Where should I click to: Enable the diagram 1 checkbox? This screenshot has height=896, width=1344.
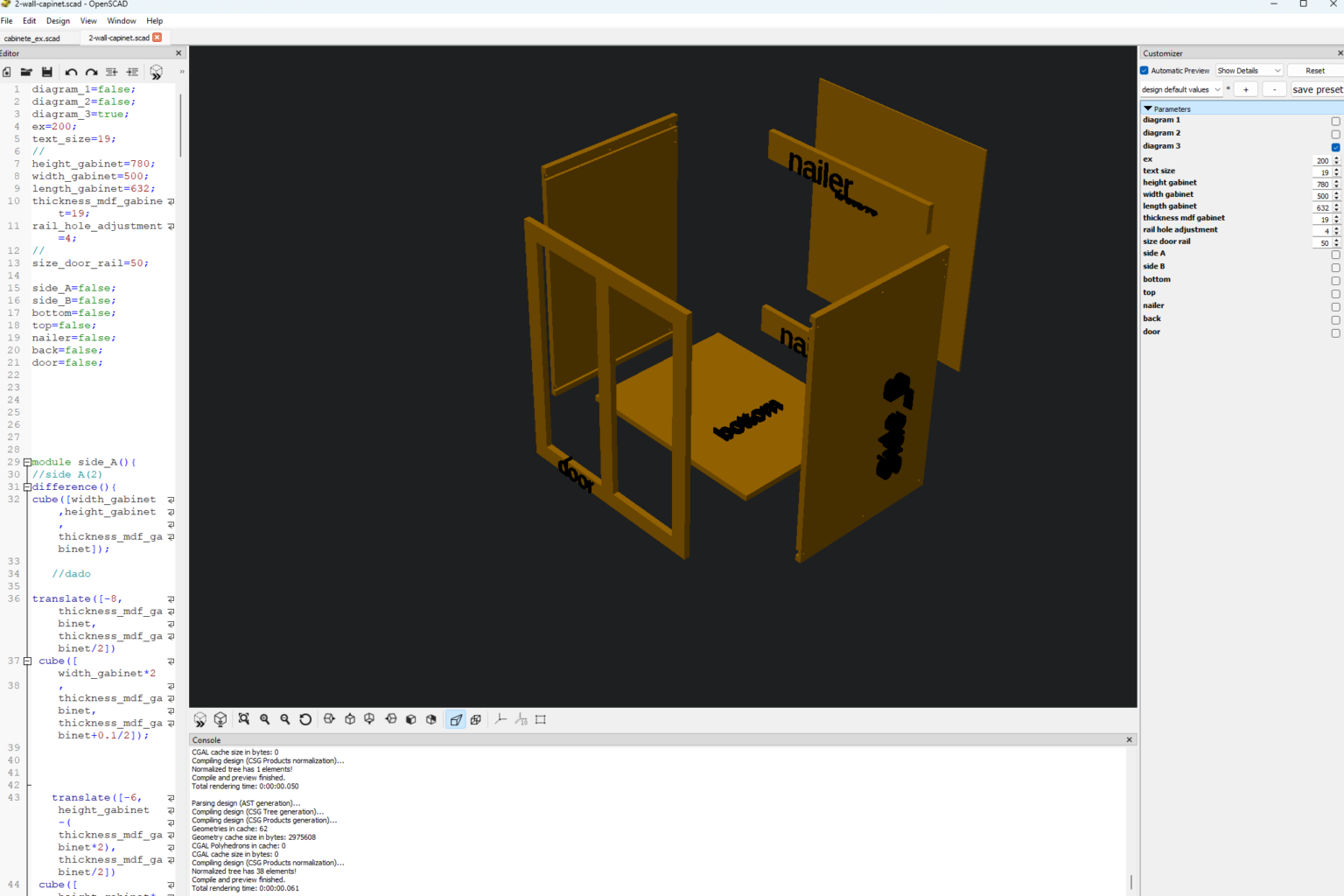1335,121
